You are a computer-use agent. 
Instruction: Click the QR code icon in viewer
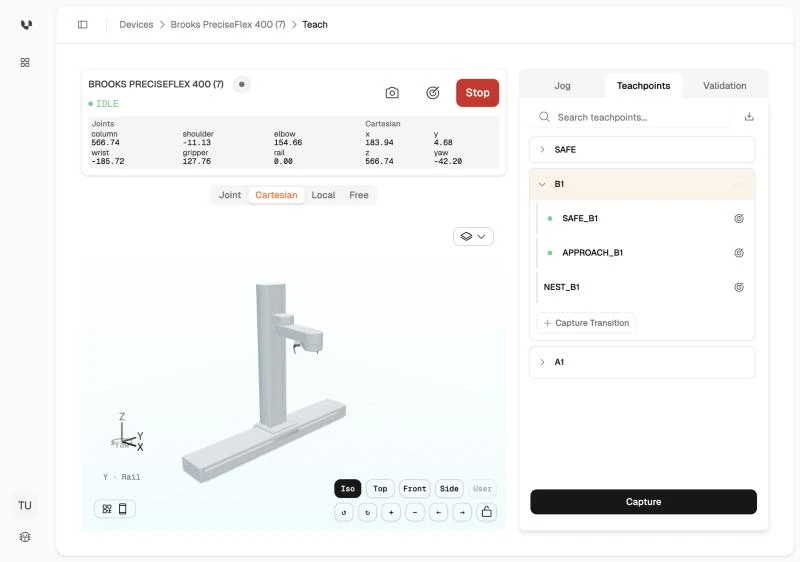click(x=107, y=508)
